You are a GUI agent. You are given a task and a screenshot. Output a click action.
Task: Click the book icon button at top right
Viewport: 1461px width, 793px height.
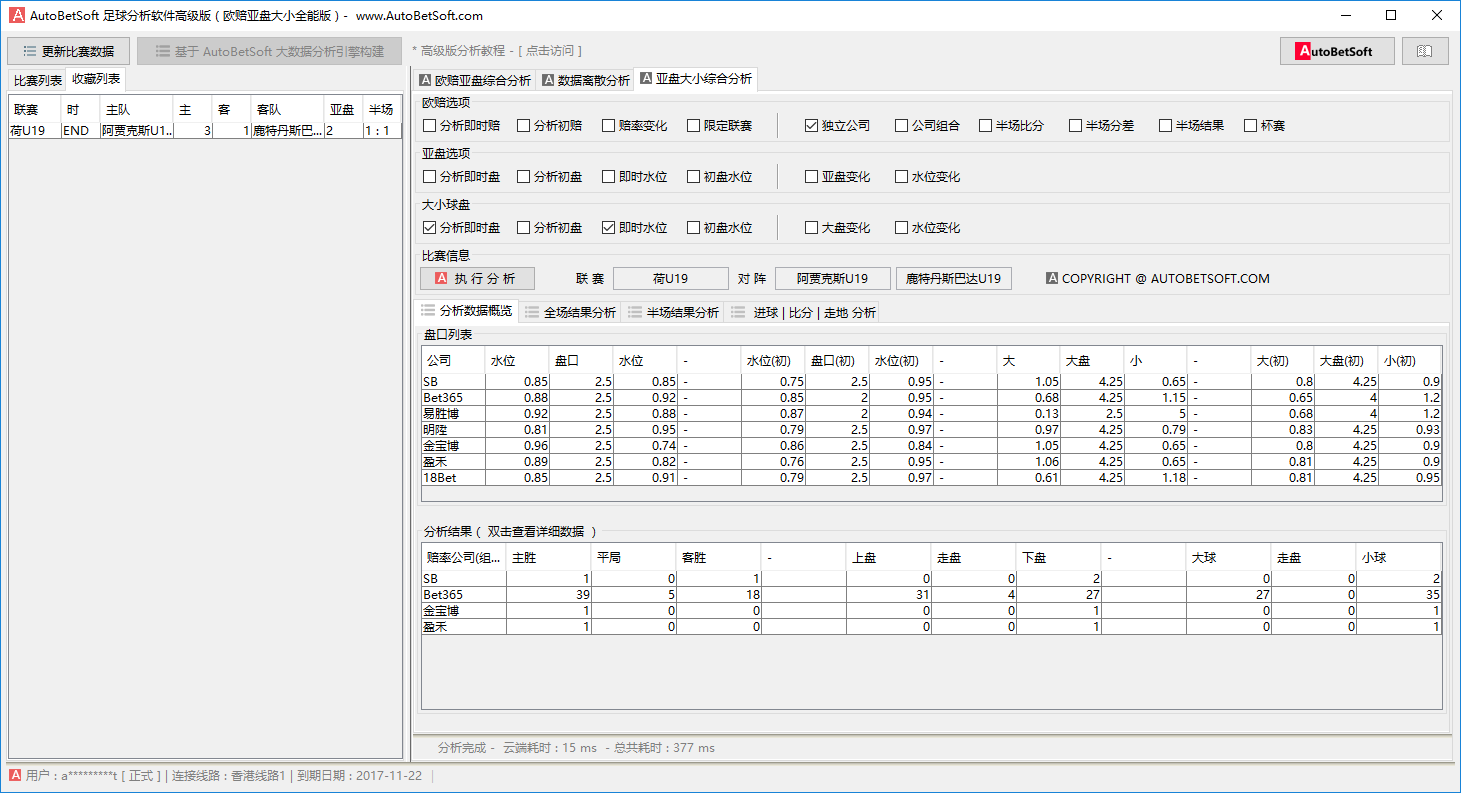point(1425,51)
